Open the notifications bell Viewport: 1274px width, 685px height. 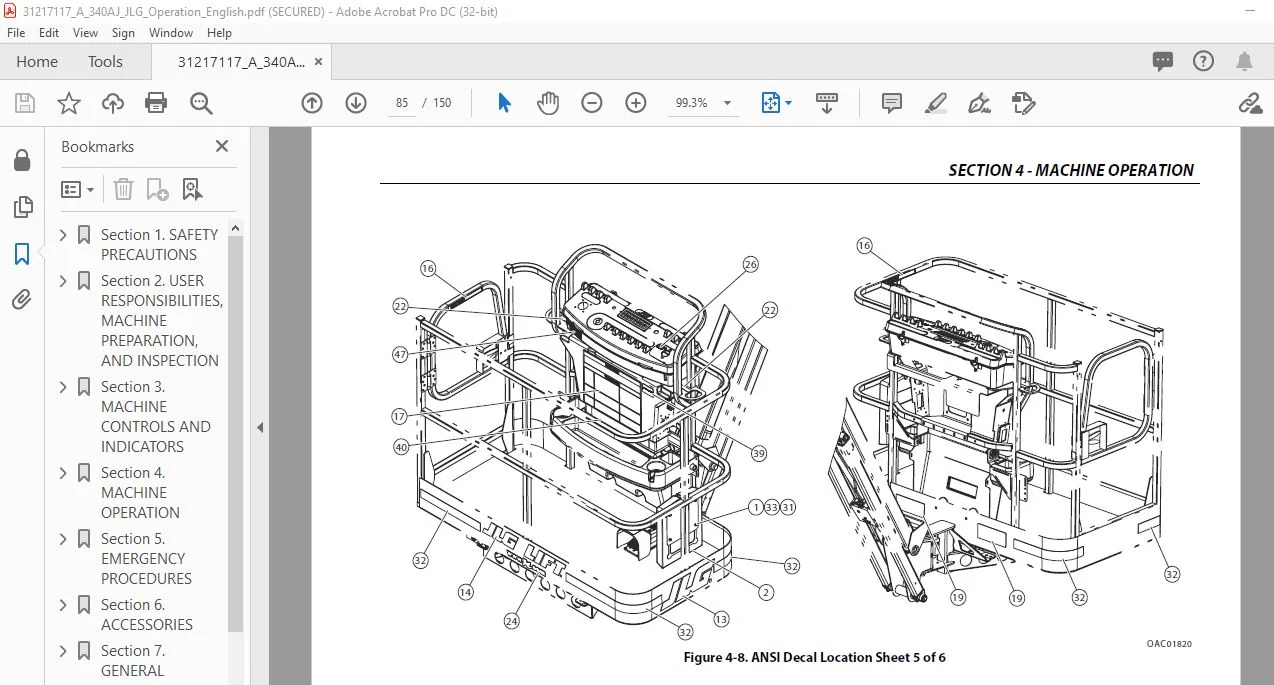tap(1244, 61)
